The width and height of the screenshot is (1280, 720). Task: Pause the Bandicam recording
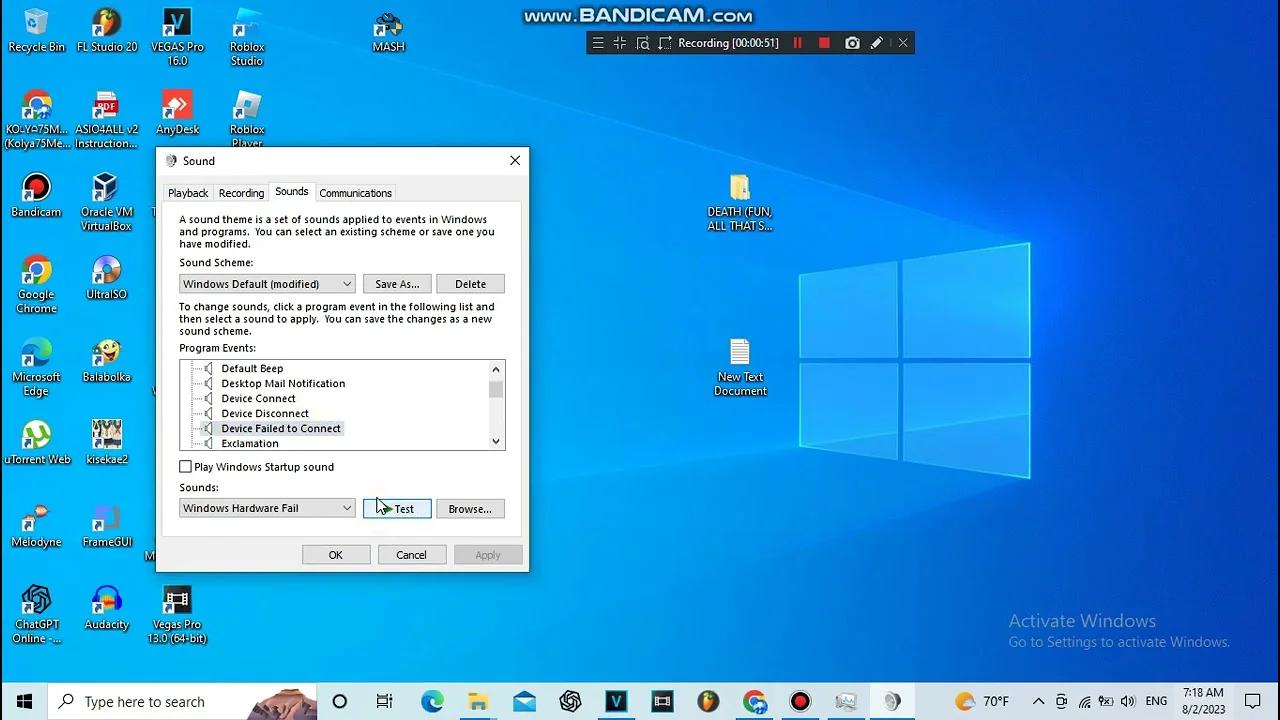click(x=797, y=43)
